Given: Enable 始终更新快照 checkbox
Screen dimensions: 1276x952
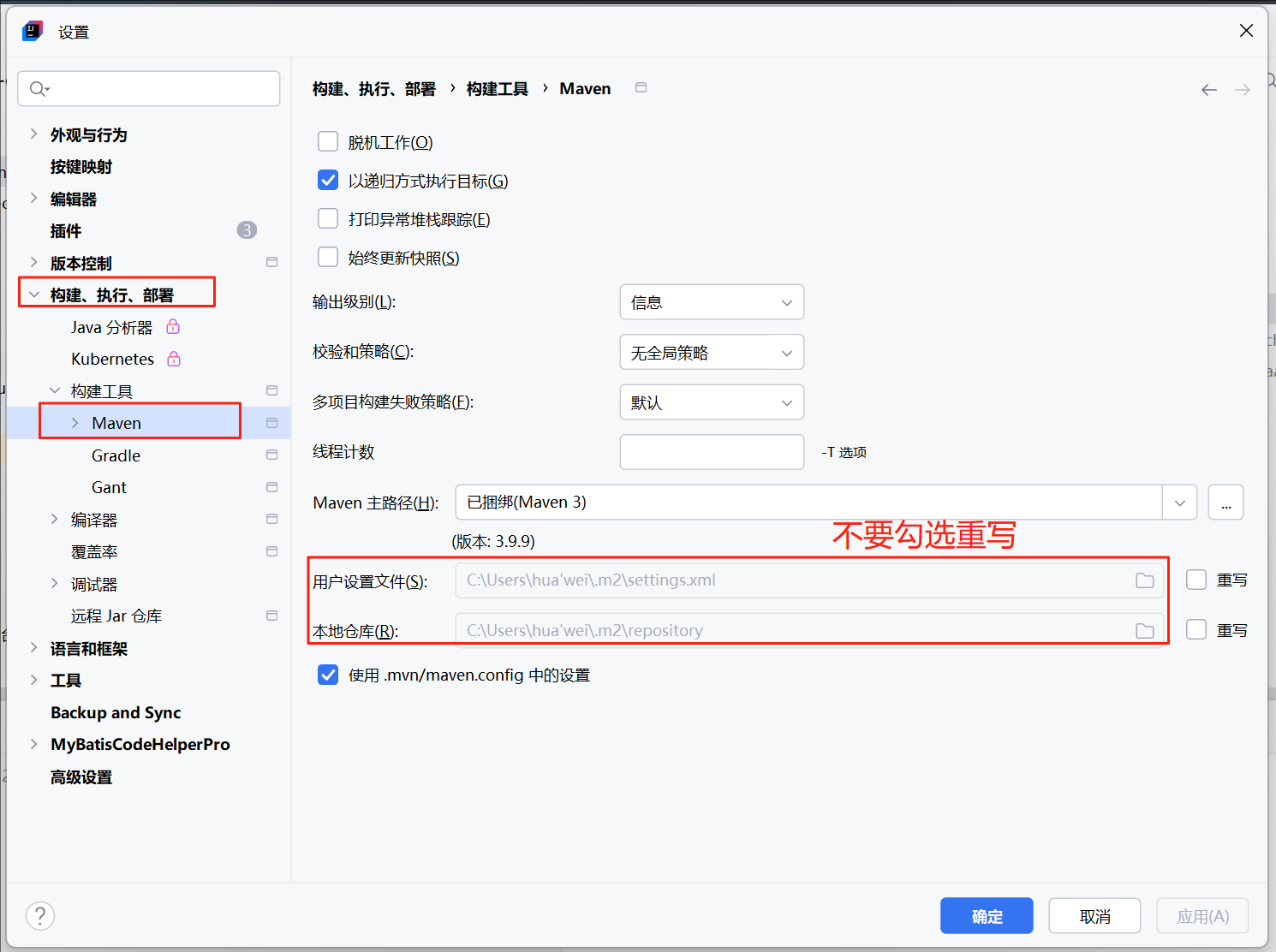Looking at the screenshot, I should pyautogui.click(x=328, y=257).
